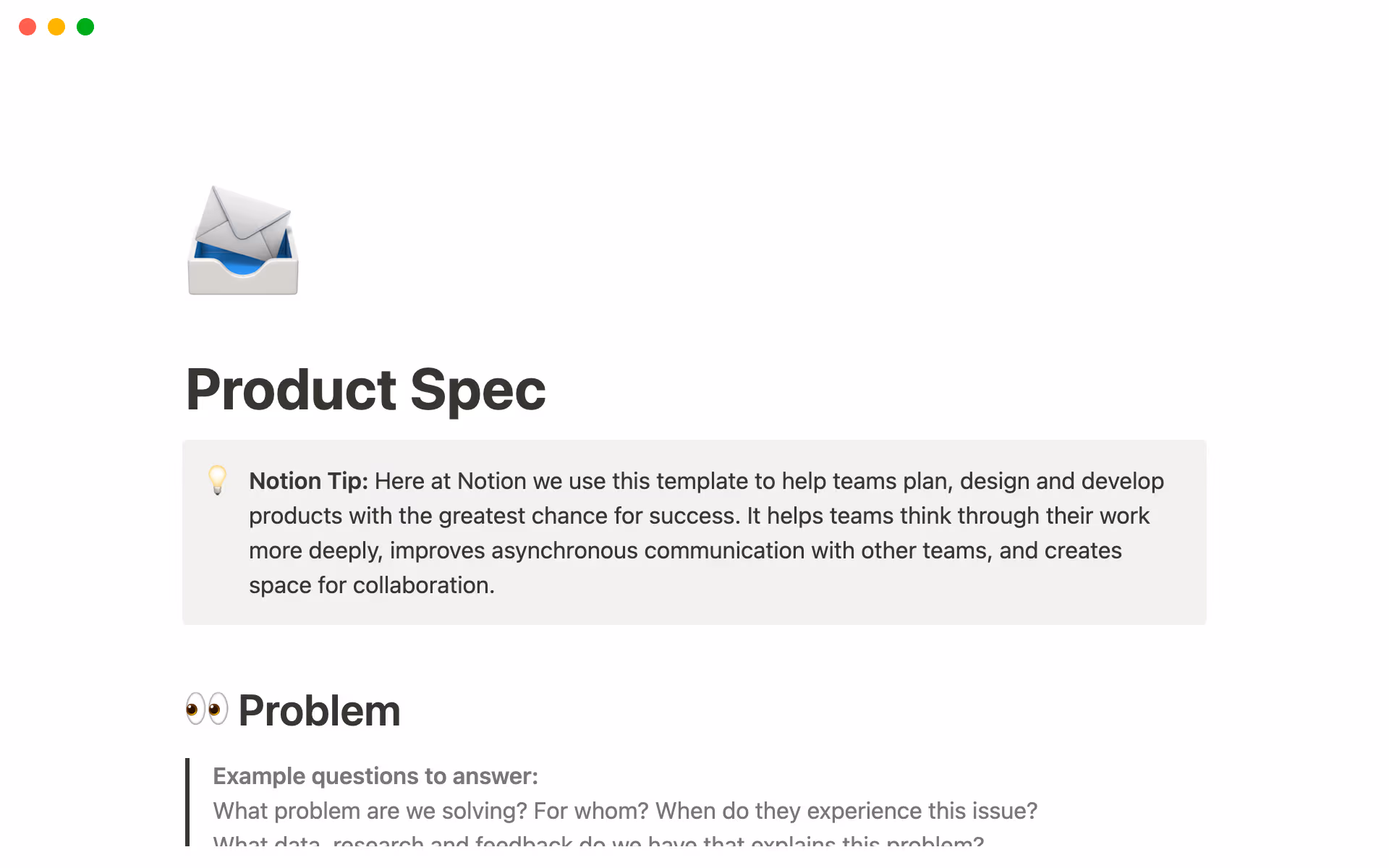Toggle fullscreen using the green window control

tap(85, 27)
